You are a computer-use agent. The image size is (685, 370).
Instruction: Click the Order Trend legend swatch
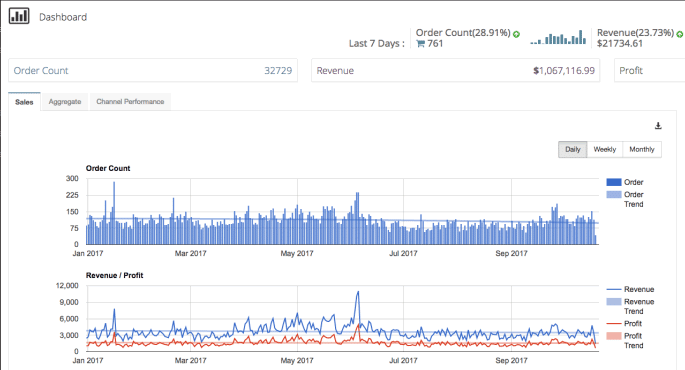tap(614, 194)
